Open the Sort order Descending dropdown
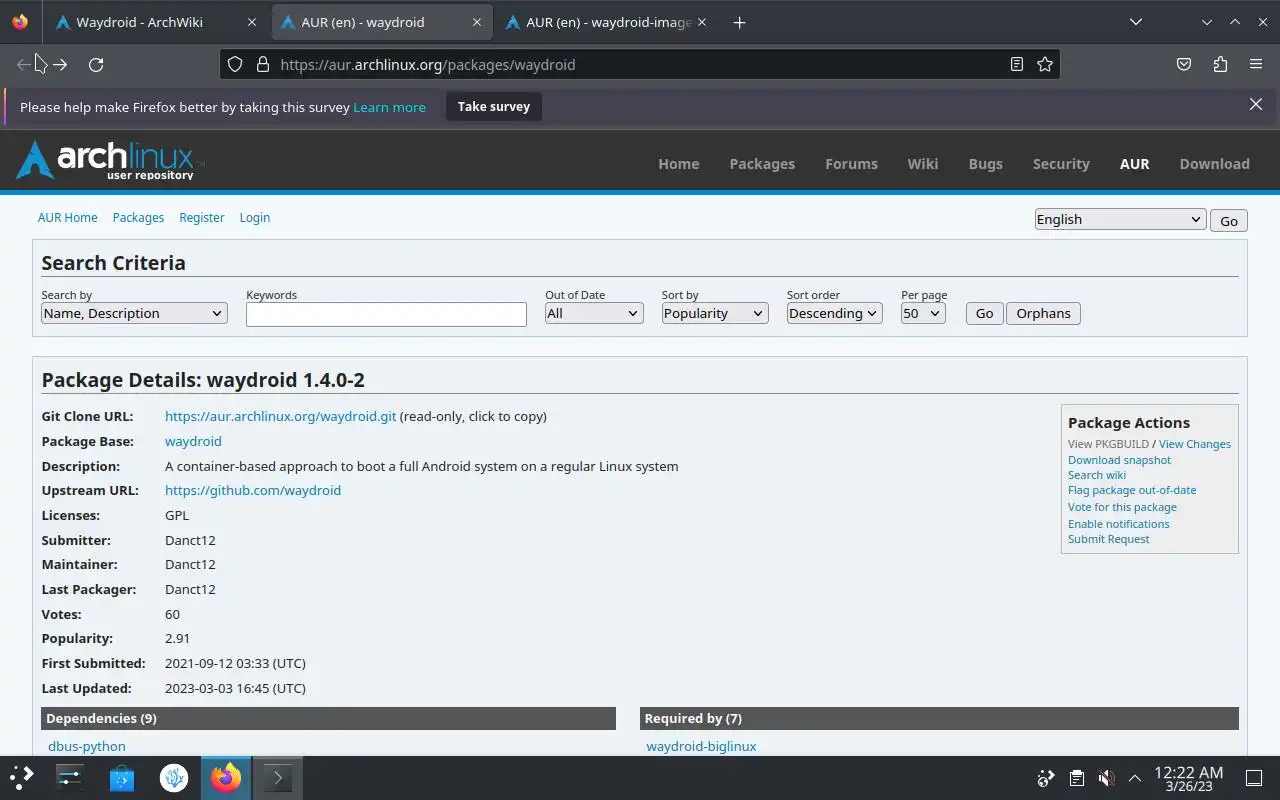Image resolution: width=1280 pixels, height=800 pixels. pyautogui.click(x=834, y=313)
